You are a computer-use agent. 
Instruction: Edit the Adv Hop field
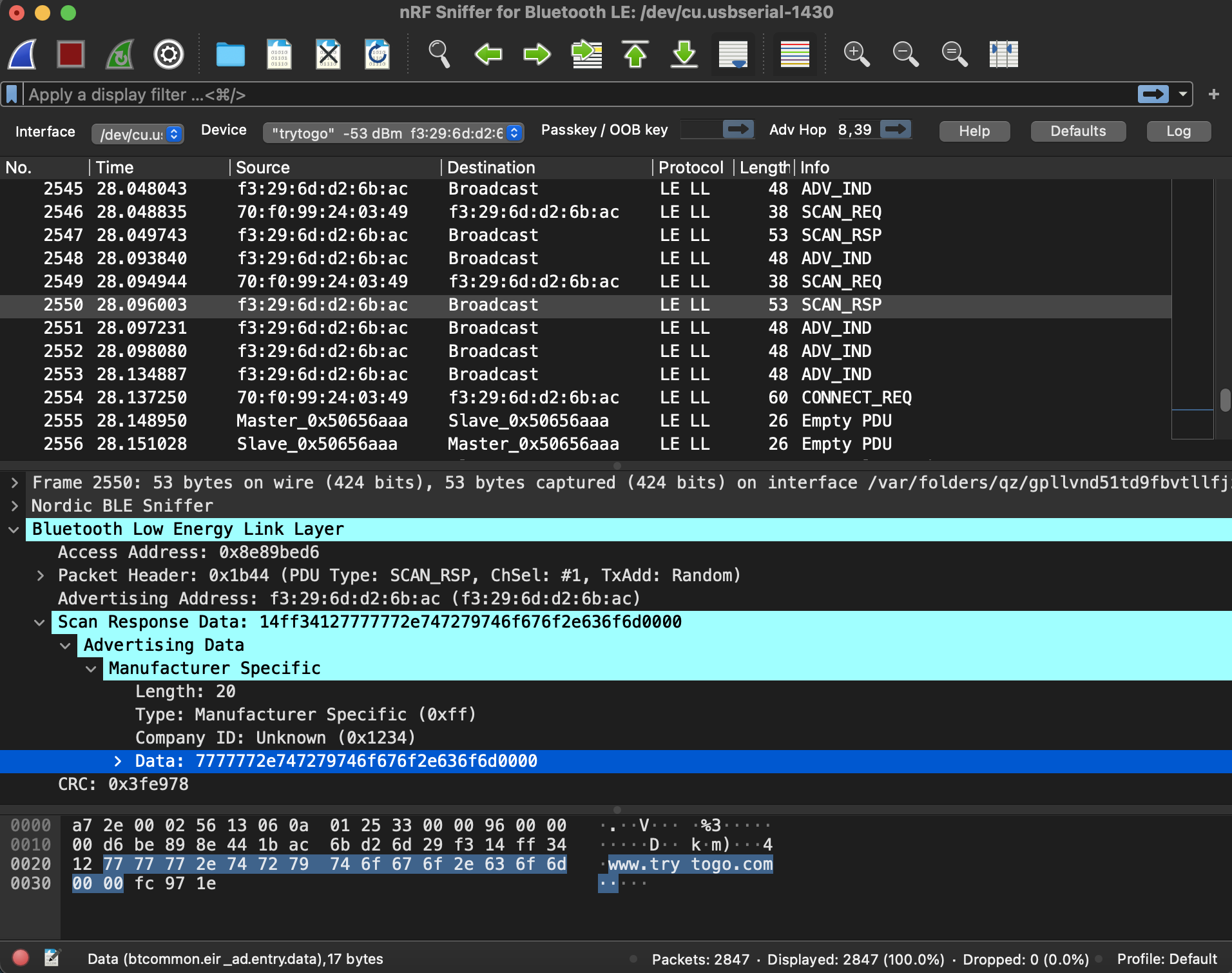click(x=858, y=130)
